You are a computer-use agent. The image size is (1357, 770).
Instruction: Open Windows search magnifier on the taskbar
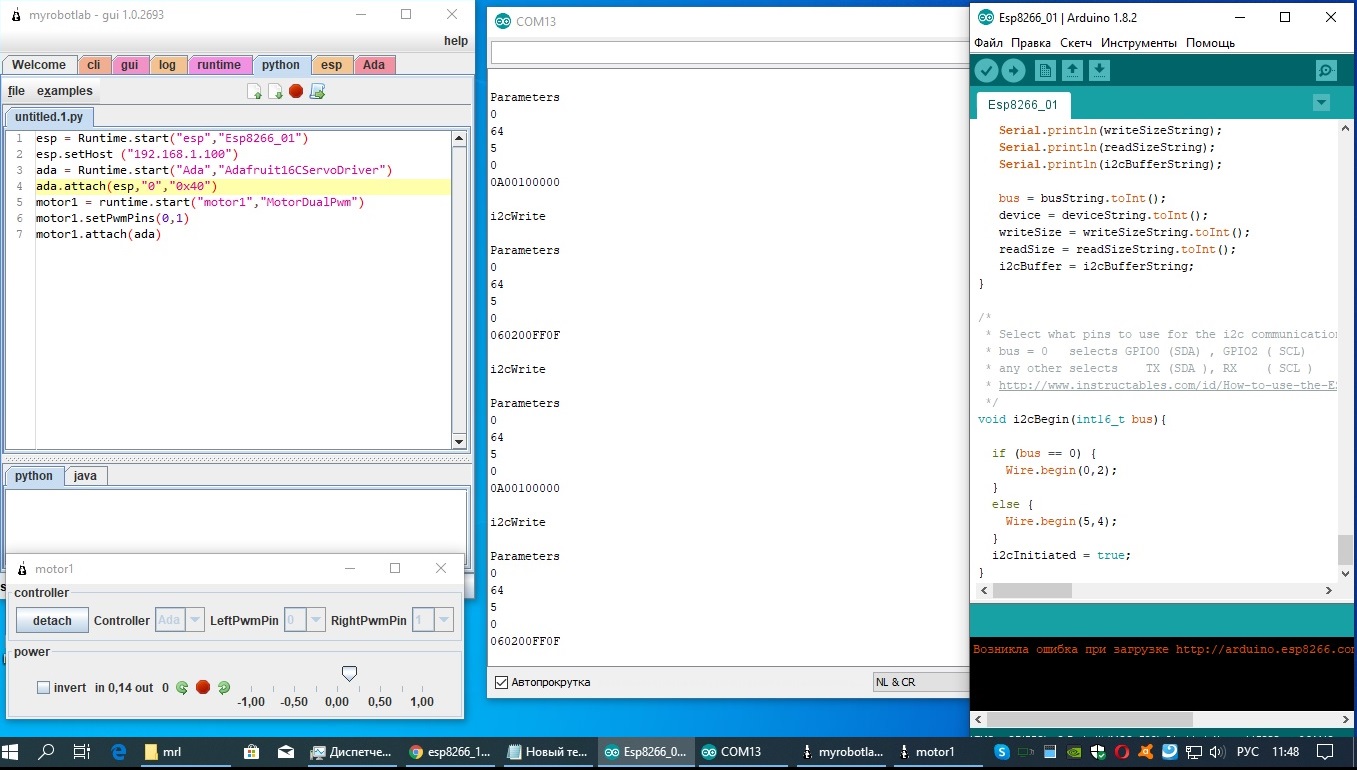click(47, 752)
